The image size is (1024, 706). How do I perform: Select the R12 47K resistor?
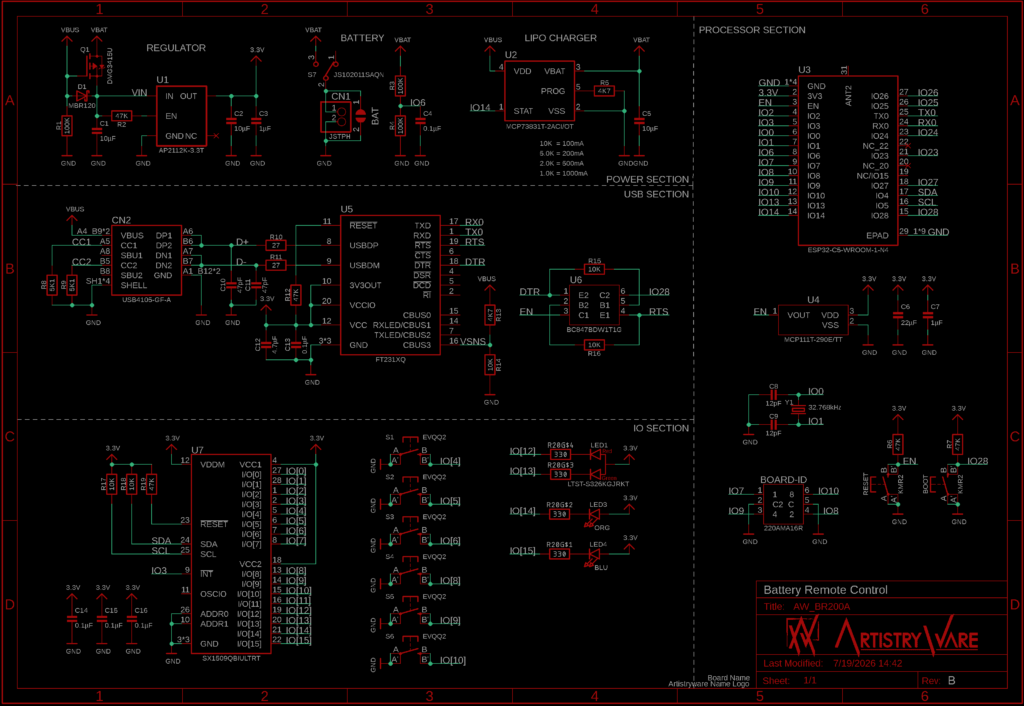[x=296, y=295]
